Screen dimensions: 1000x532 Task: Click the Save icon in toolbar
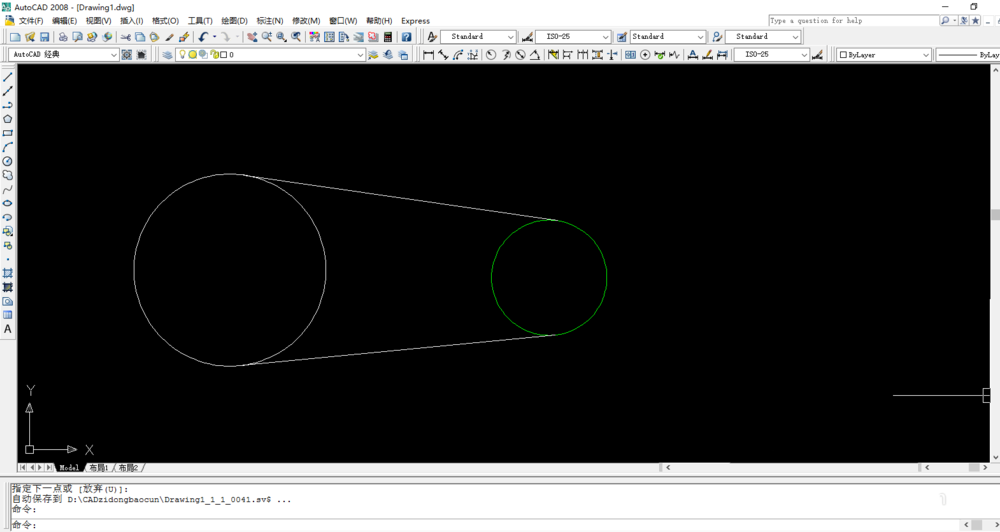coord(44,37)
